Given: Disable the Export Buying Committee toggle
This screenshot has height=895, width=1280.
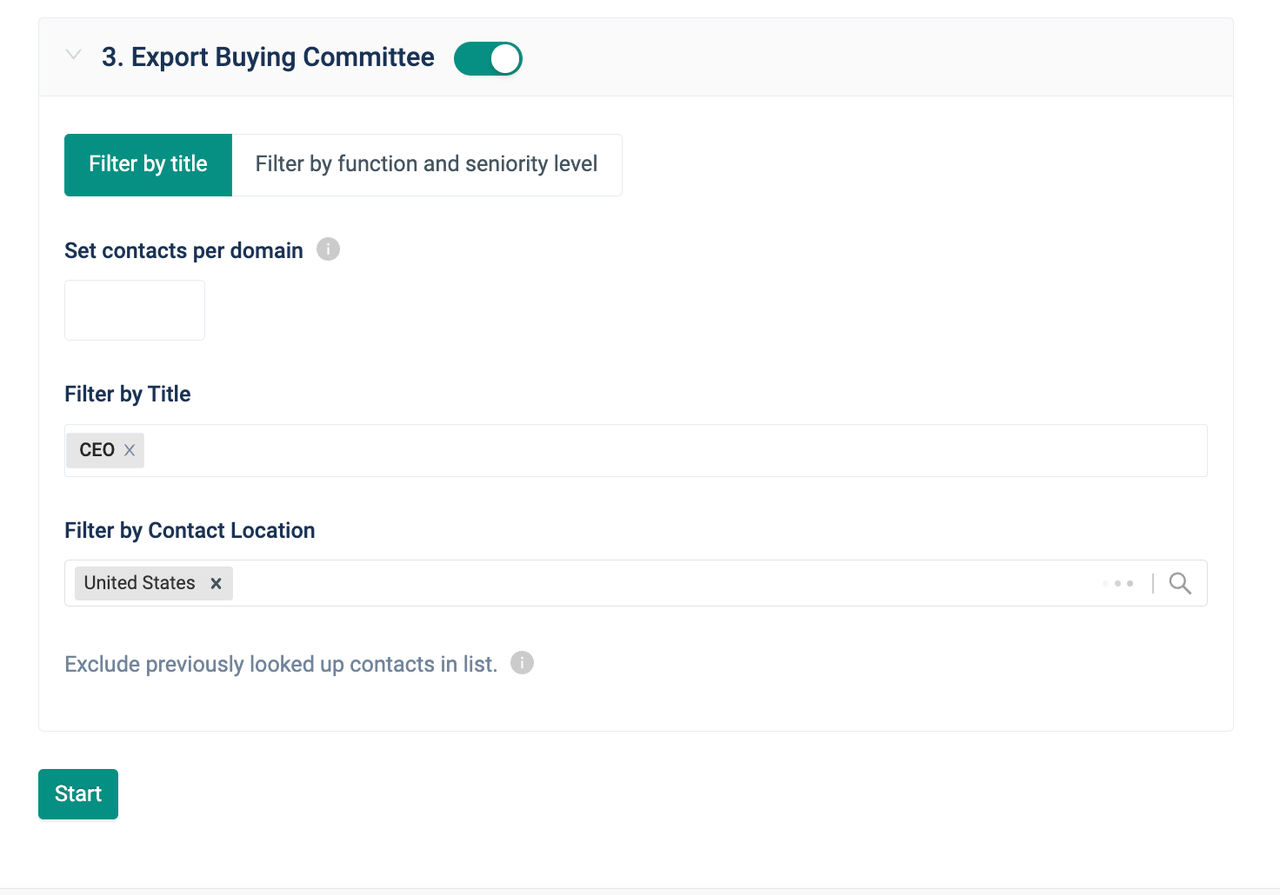Looking at the screenshot, I should [x=488, y=59].
